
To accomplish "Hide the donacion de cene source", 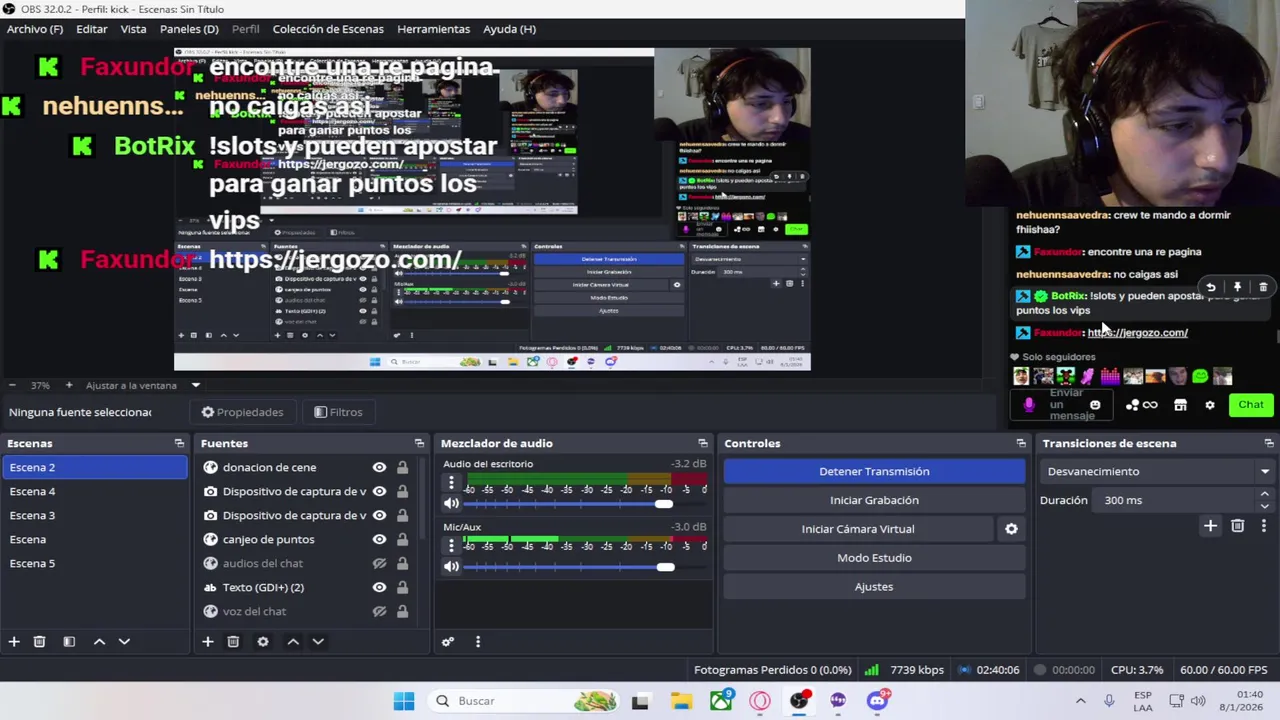I will pyautogui.click(x=379, y=467).
